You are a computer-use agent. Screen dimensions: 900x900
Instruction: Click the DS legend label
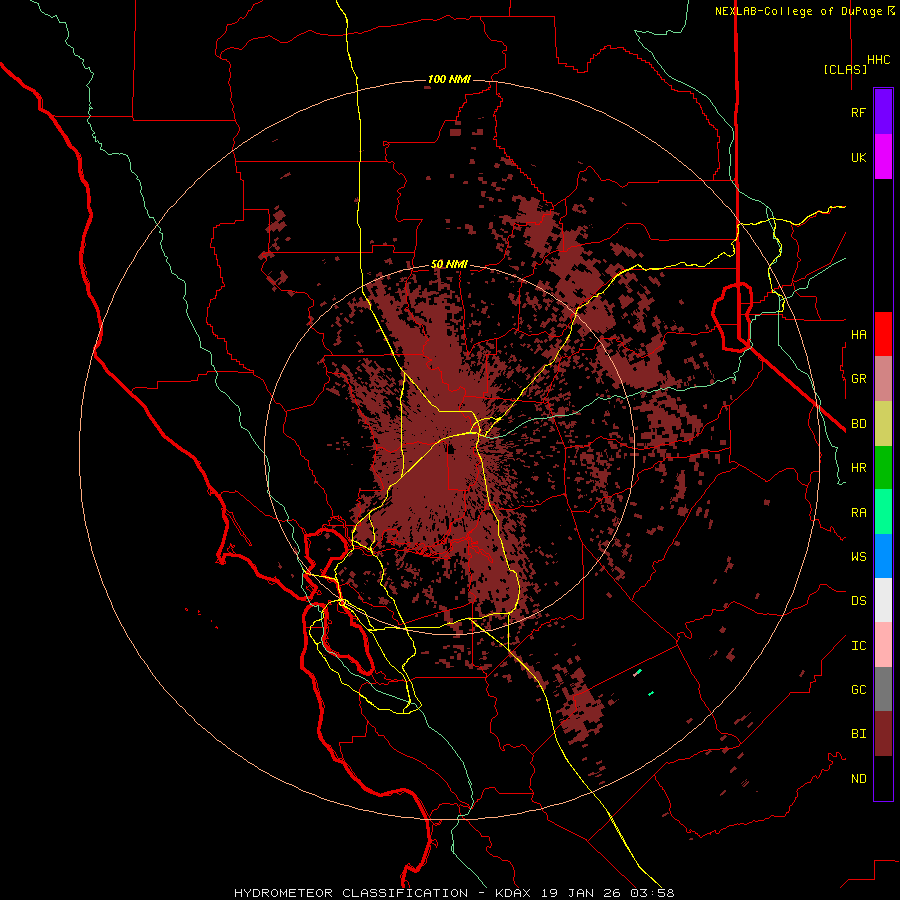[x=858, y=601]
